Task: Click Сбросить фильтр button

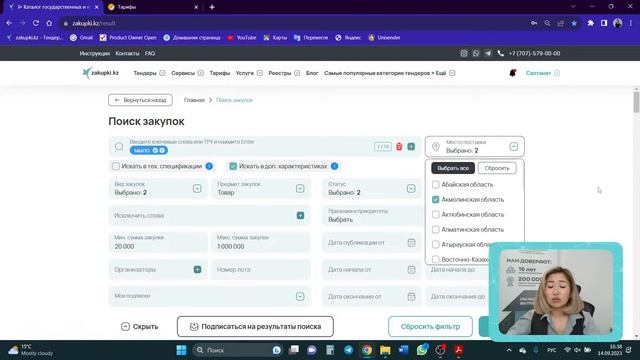Action: (430, 327)
